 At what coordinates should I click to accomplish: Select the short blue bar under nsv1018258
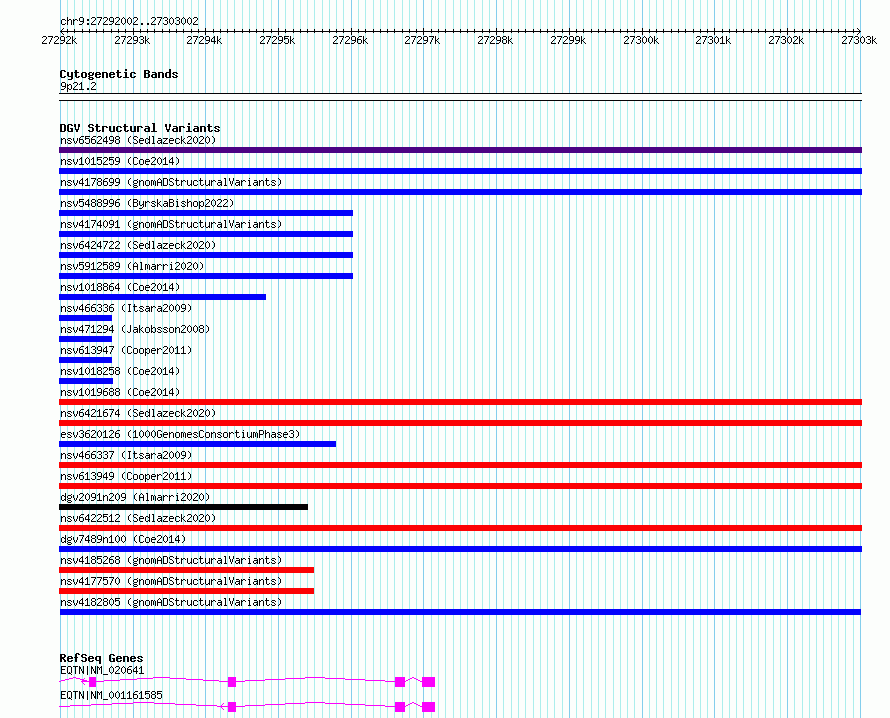[86, 381]
